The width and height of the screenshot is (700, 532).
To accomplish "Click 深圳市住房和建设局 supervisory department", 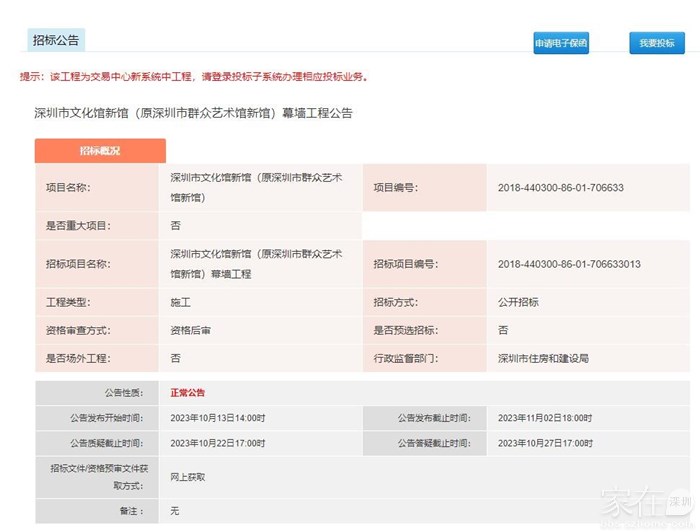I will click(543, 358).
